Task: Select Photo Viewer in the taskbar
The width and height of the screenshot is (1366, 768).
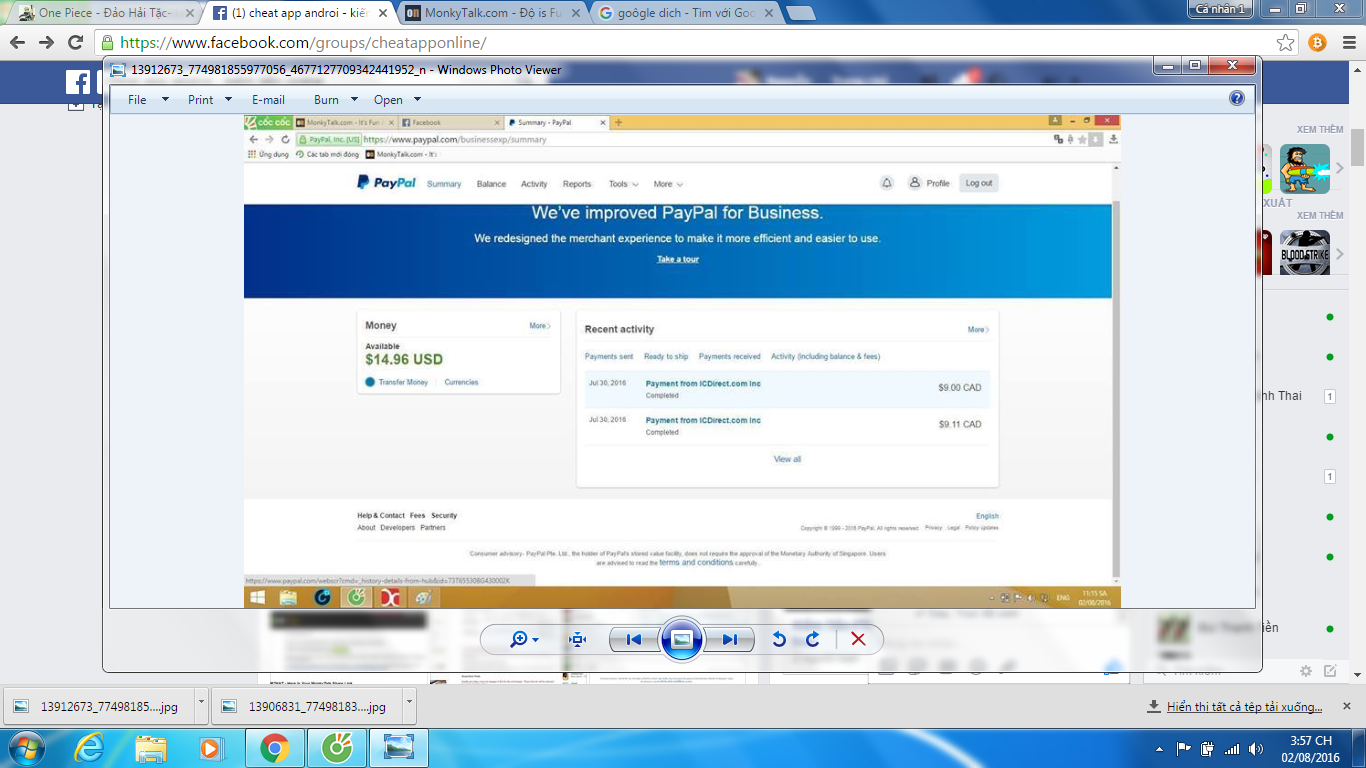Action: point(399,748)
